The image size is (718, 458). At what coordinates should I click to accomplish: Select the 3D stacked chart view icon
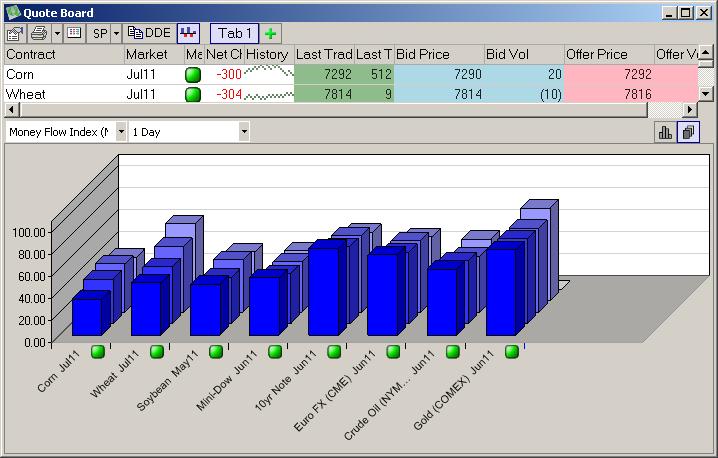[x=688, y=132]
